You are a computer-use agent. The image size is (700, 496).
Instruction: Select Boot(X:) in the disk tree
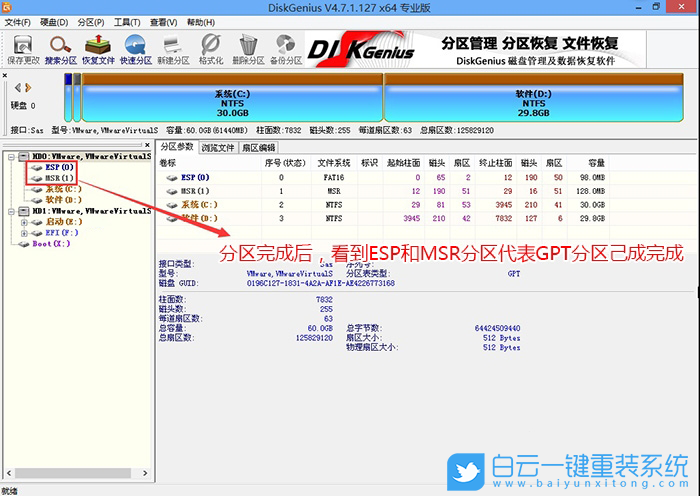pos(51,244)
